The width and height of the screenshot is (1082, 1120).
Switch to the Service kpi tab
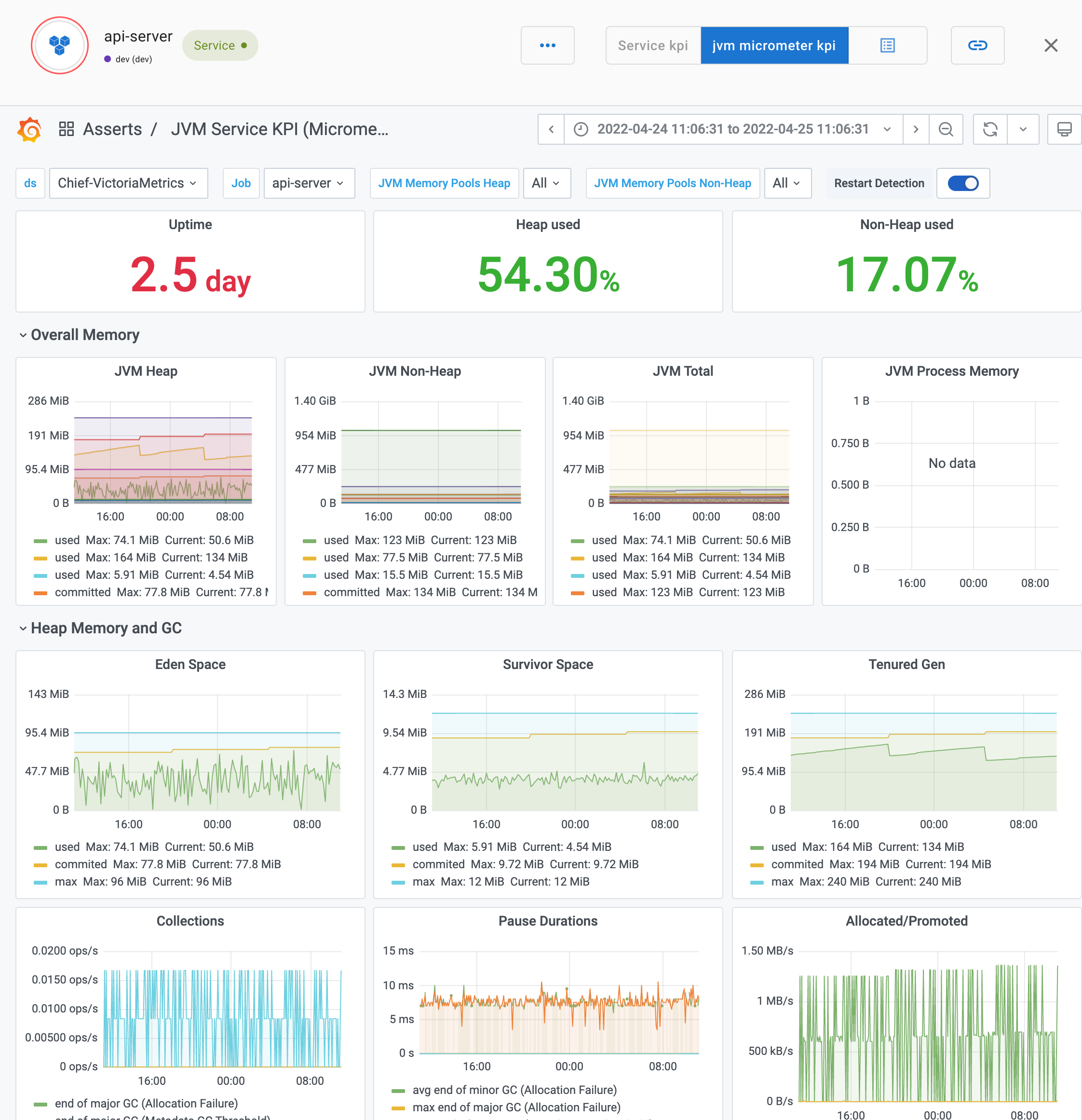(x=653, y=45)
